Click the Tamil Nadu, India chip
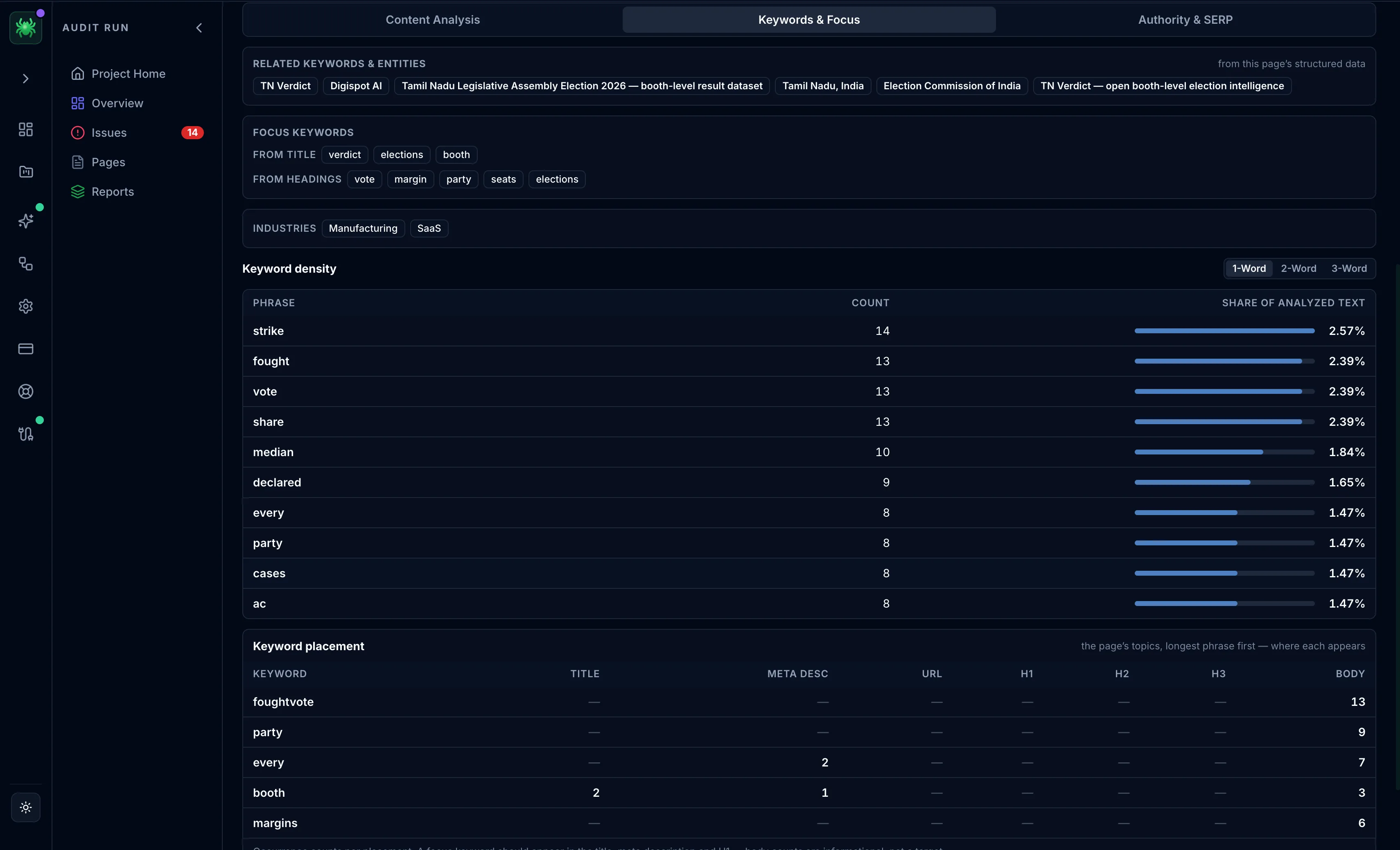Screen dimensions: 1400x850 tap(823, 86)
